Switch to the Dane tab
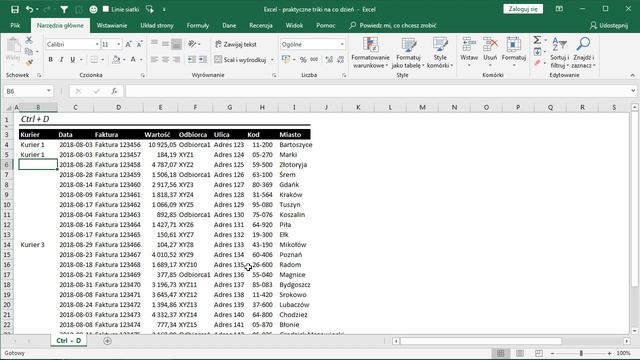640x360 pixels. point(229,25)
